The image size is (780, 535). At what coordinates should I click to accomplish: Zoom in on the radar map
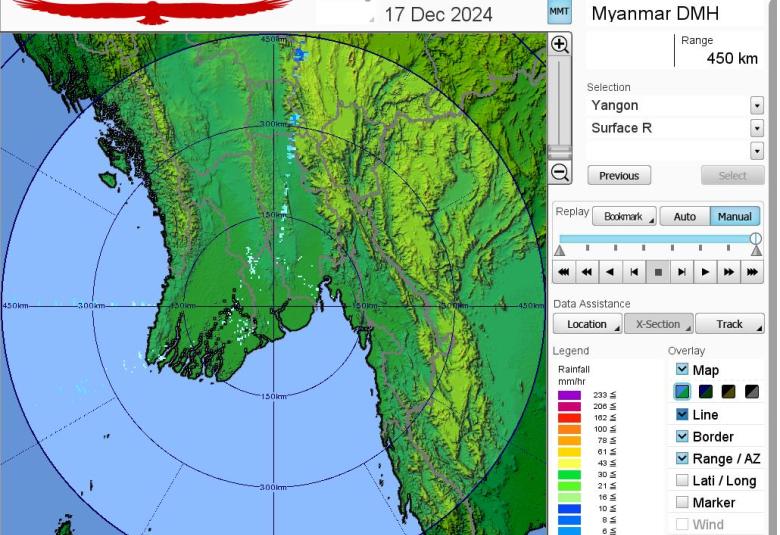(x=560, y=45)
